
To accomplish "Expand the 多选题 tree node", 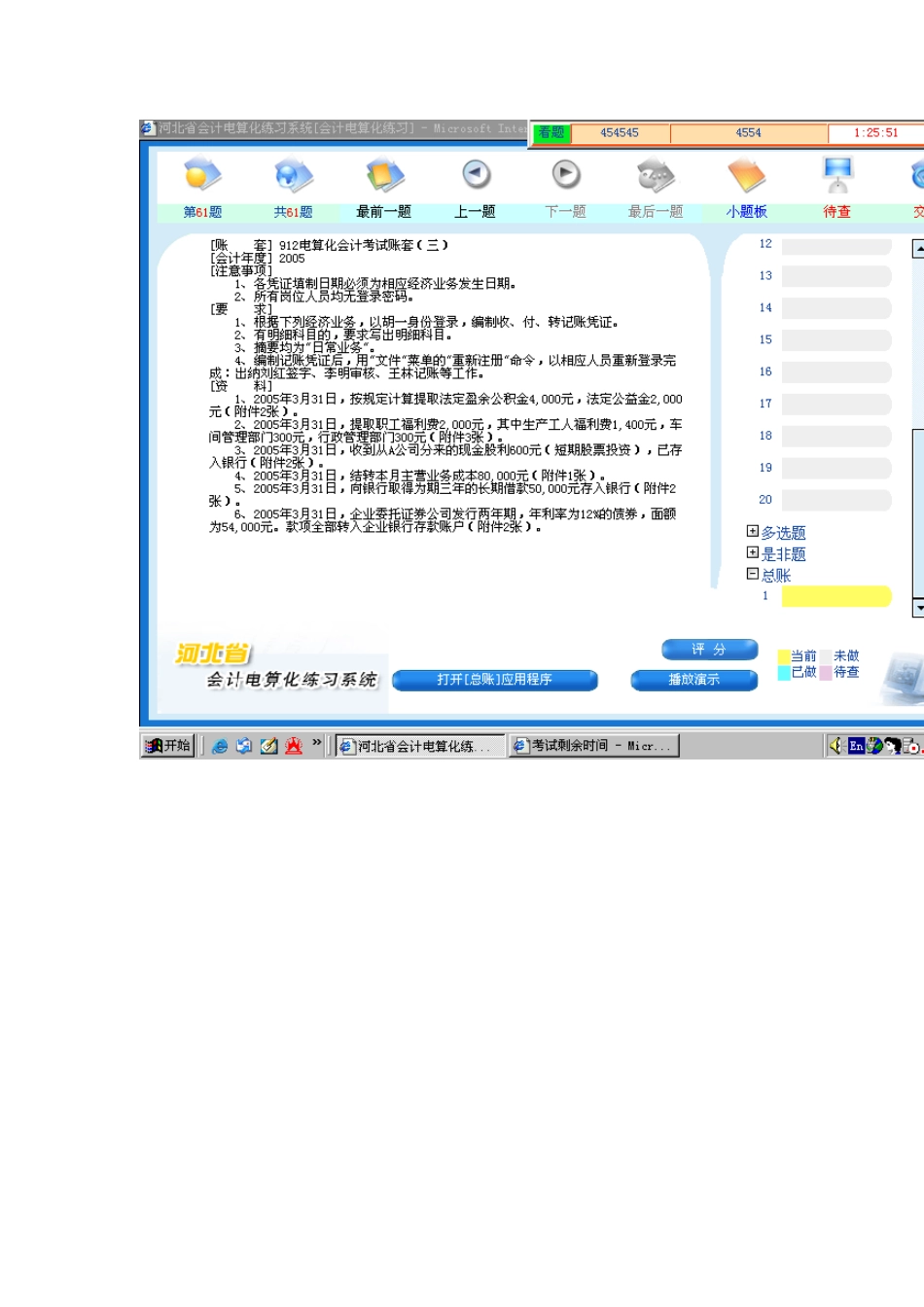I will coord(752,531).
